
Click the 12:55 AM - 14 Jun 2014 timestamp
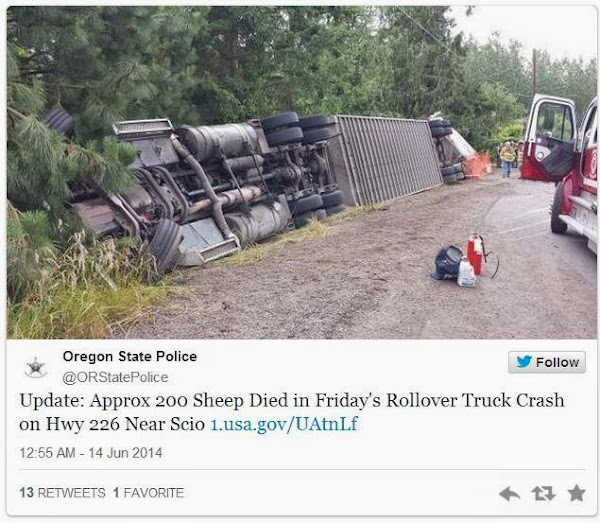tap(91, 453)
